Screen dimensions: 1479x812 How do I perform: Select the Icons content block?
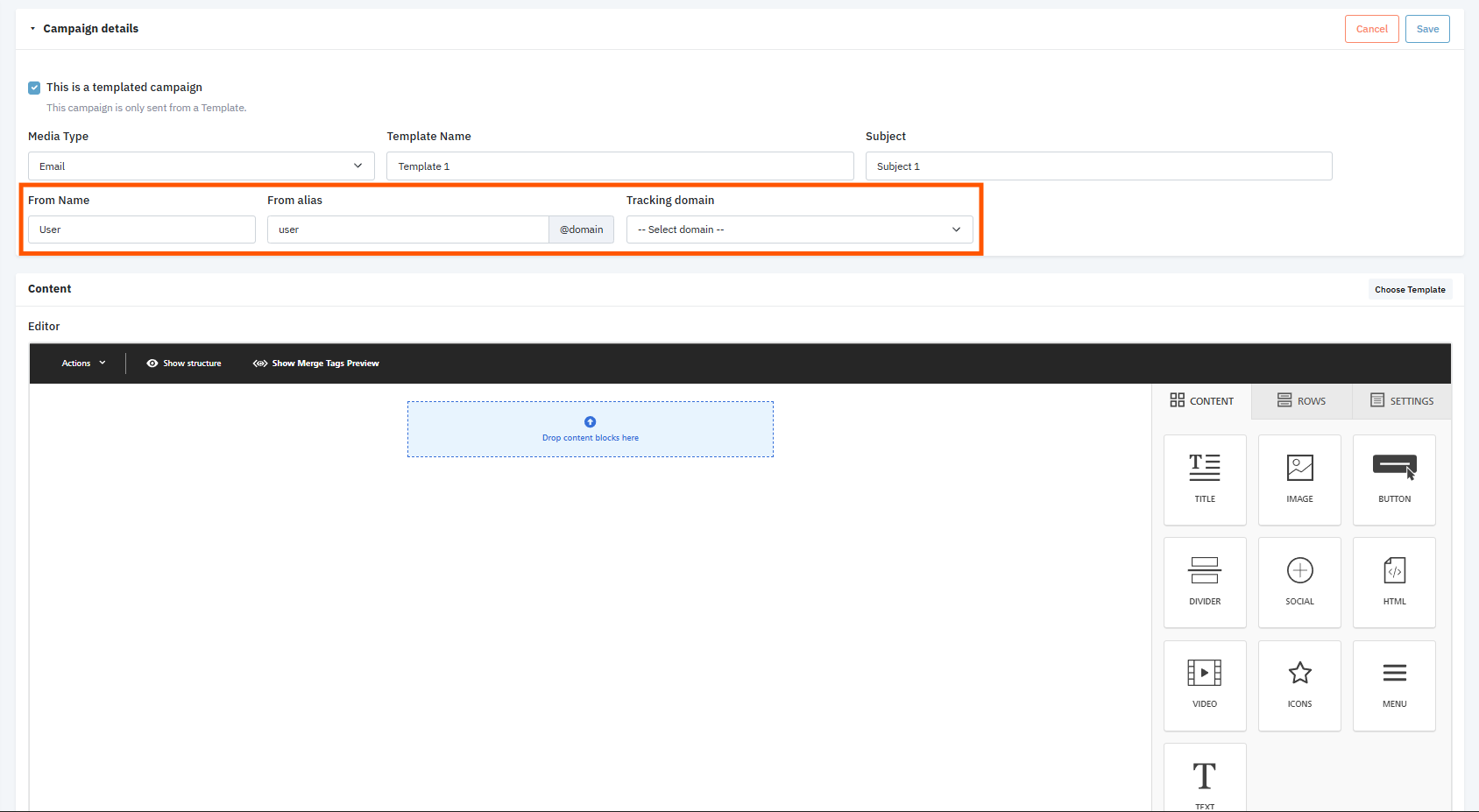click(1299, 684)
